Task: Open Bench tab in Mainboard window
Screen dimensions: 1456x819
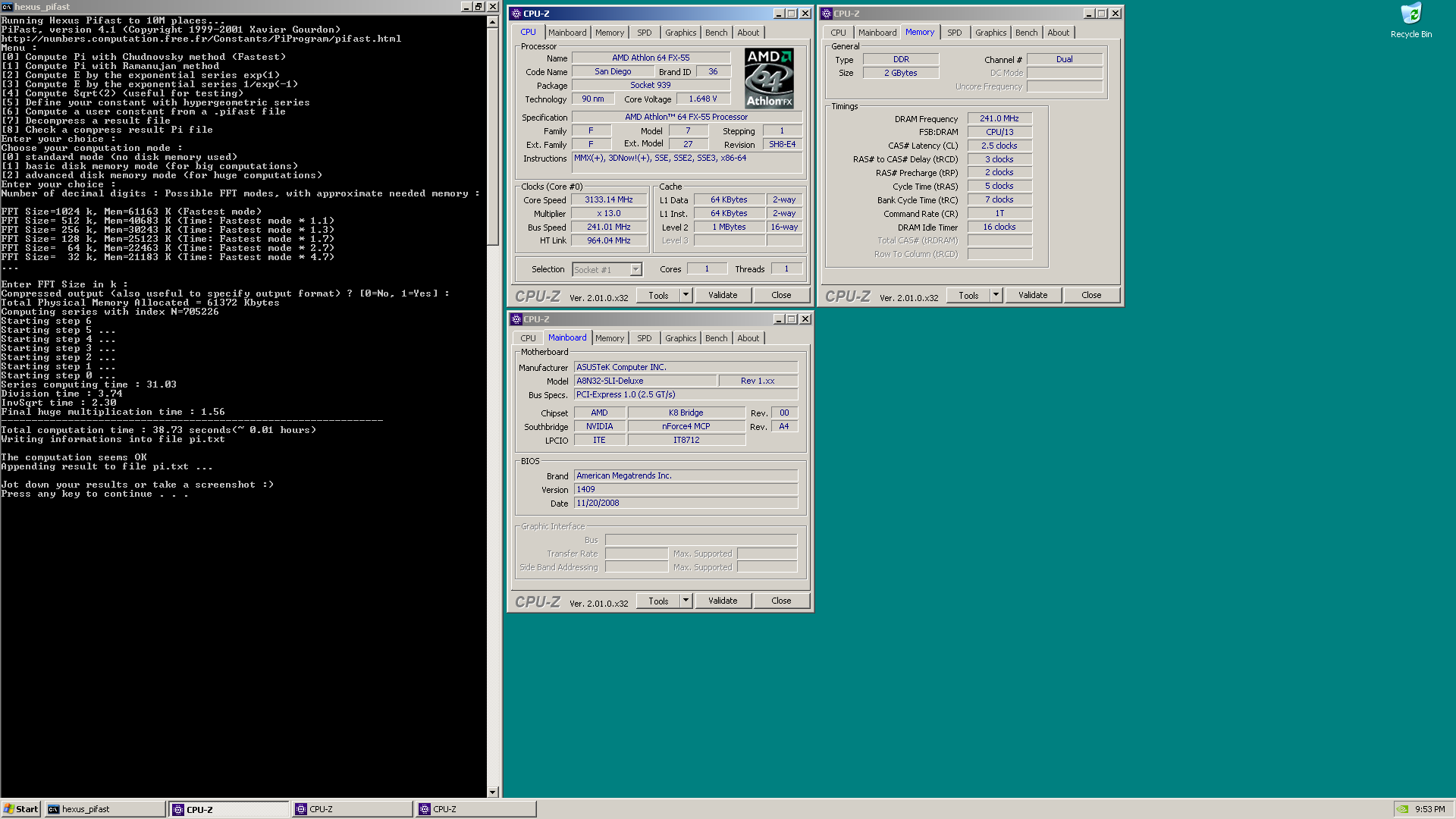Action: coord(717,338)
